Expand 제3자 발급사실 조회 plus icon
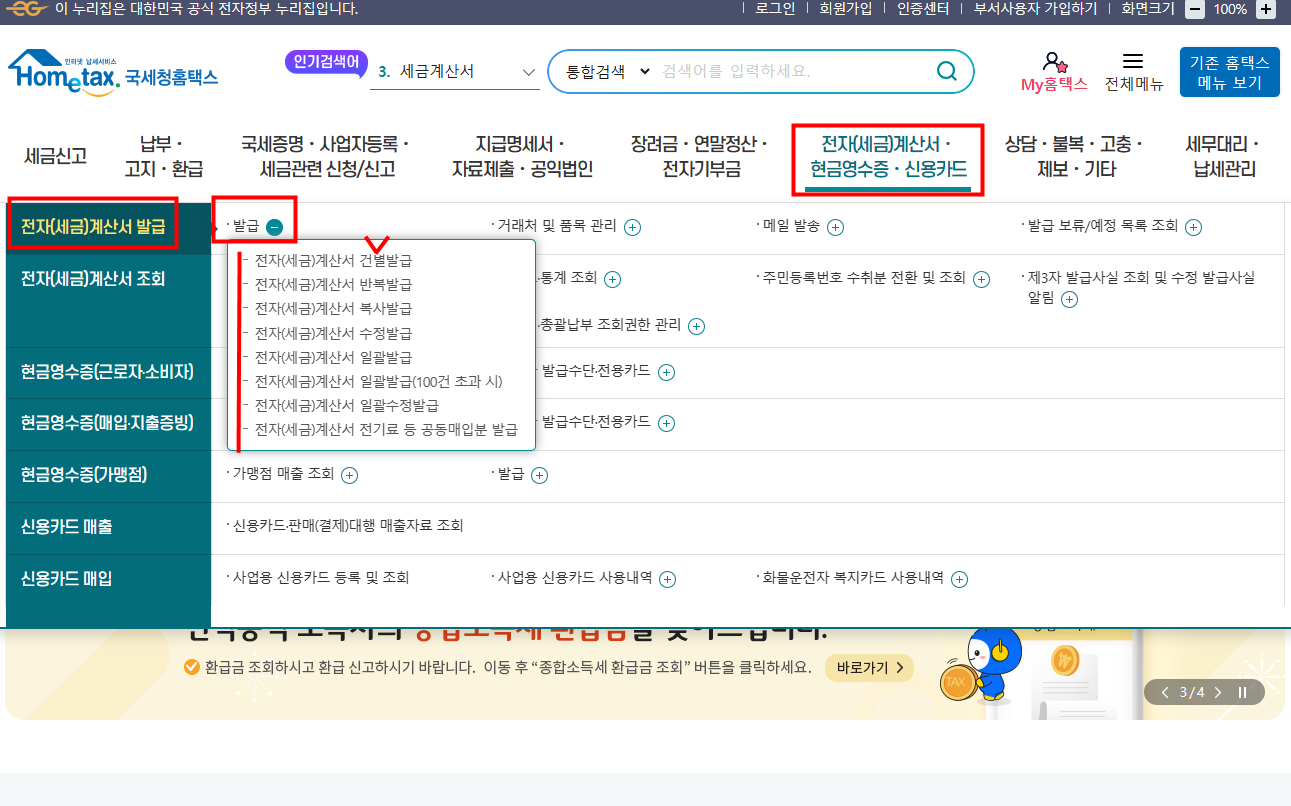1291x806 pixels. pyautogui.click(x=1069, y=299)
